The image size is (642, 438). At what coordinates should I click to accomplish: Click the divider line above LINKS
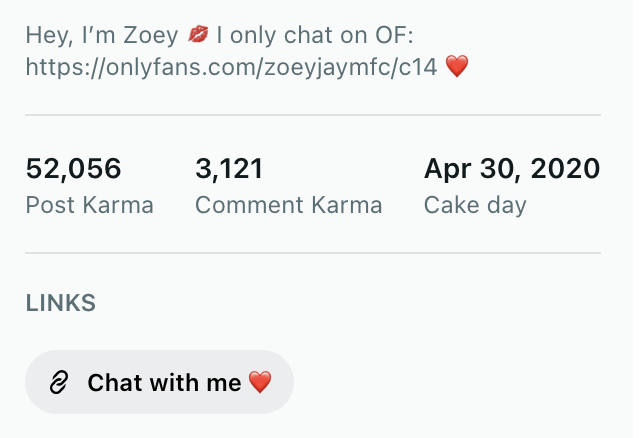[x=313, y=253]
